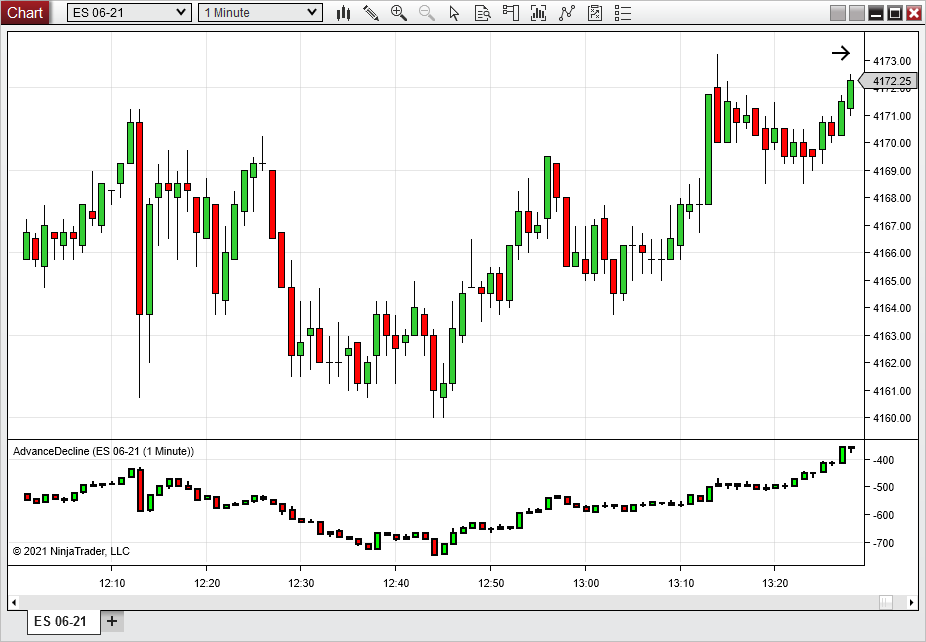Click the -500 indicator axis label
The image size is (926, 642).
click(x=884, y=487)
